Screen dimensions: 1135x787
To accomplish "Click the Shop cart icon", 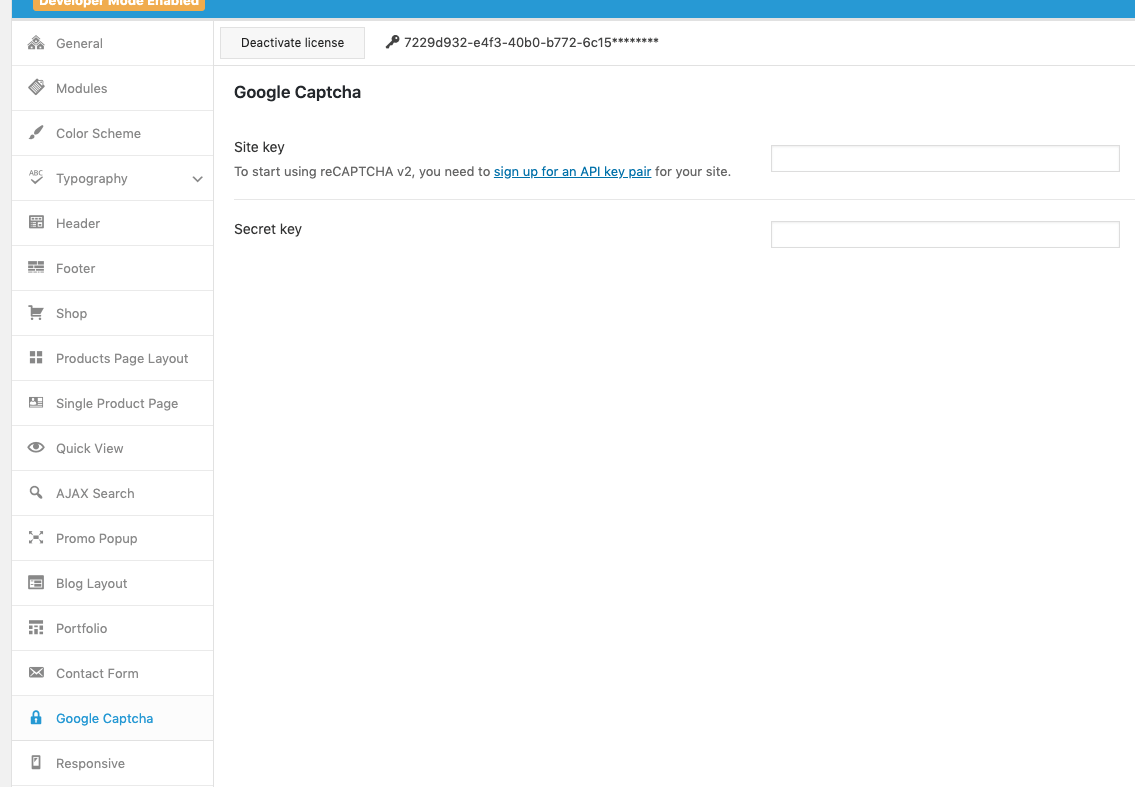I will [35, 313].
